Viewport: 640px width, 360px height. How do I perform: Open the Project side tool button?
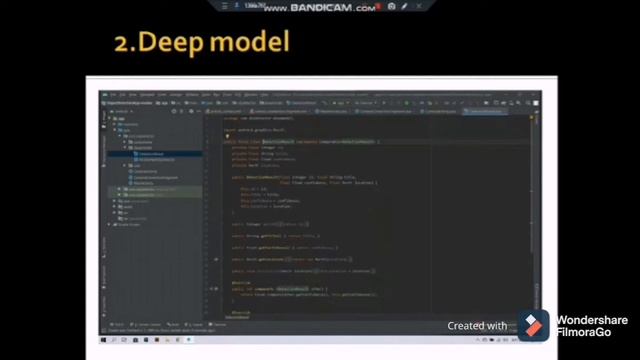coord(103,118)
